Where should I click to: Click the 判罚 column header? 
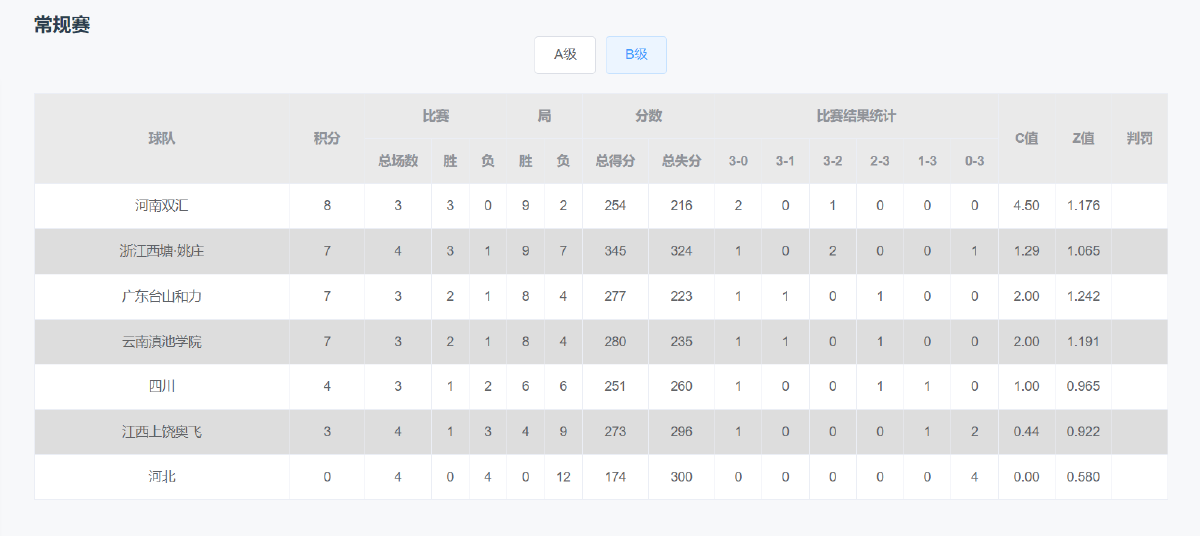[1139, 138]
